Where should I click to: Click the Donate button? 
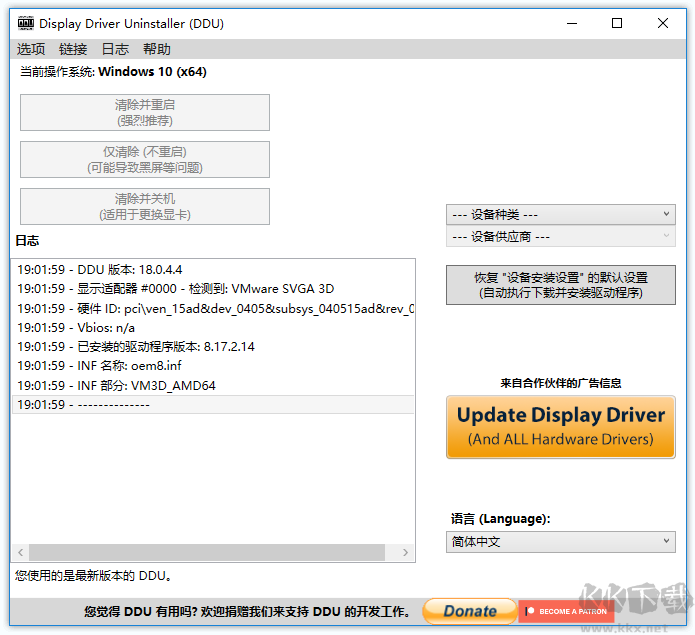point(470,611)
